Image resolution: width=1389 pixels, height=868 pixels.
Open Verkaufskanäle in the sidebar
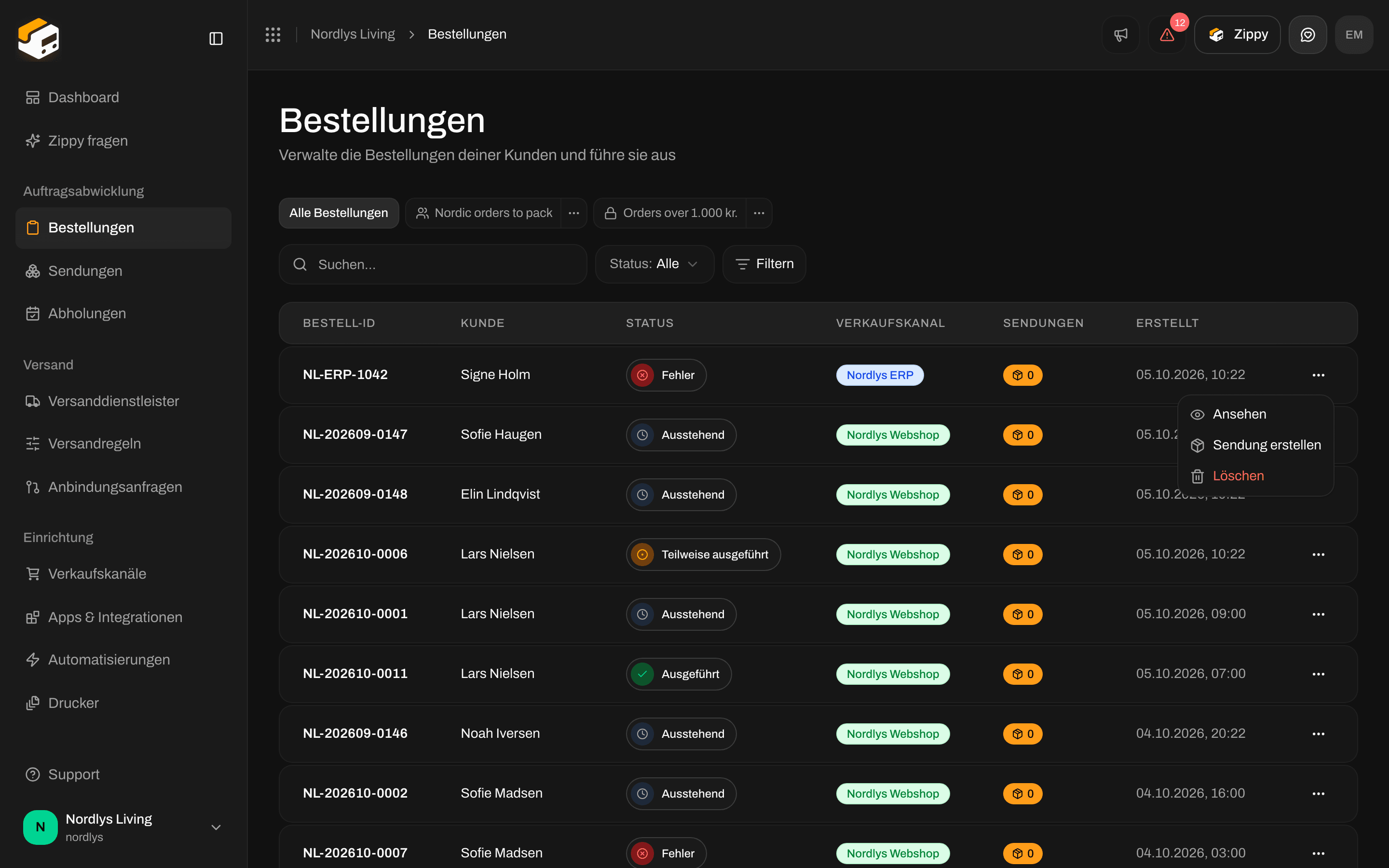(123, 573)
